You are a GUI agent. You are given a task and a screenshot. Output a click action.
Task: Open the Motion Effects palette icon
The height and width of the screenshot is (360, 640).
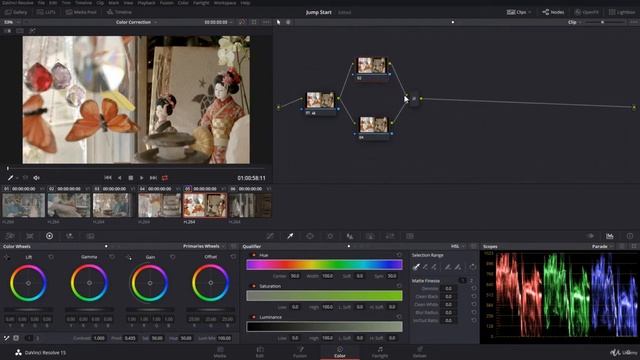[x=90, y=236]
